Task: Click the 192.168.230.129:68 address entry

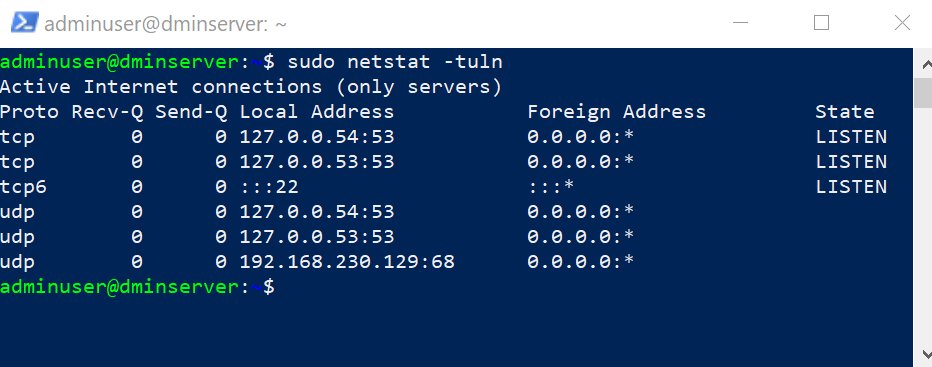Action: [347, 262]
